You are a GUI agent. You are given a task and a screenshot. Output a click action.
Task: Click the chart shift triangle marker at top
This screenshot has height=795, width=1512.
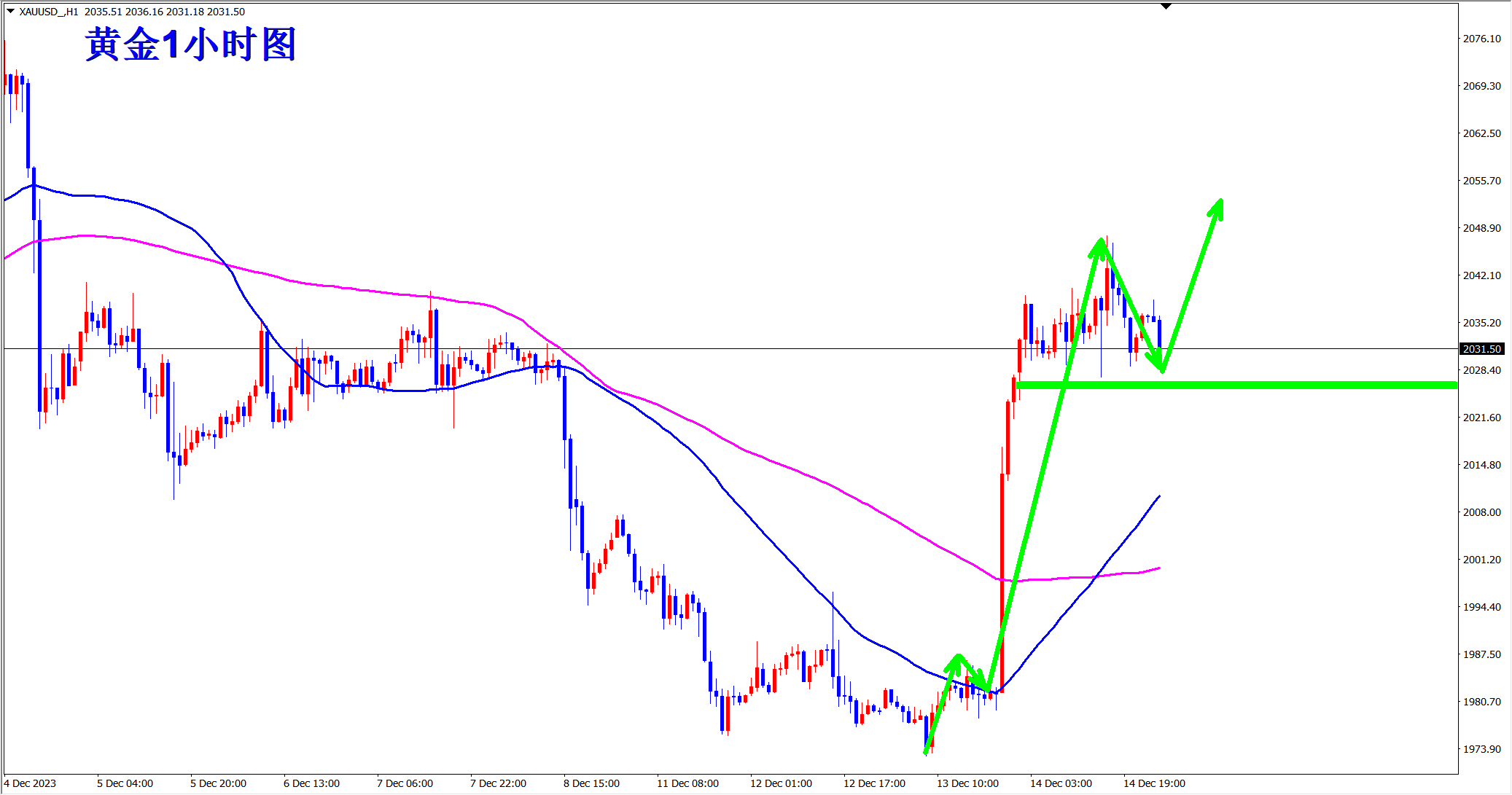tap(1166, 6)
